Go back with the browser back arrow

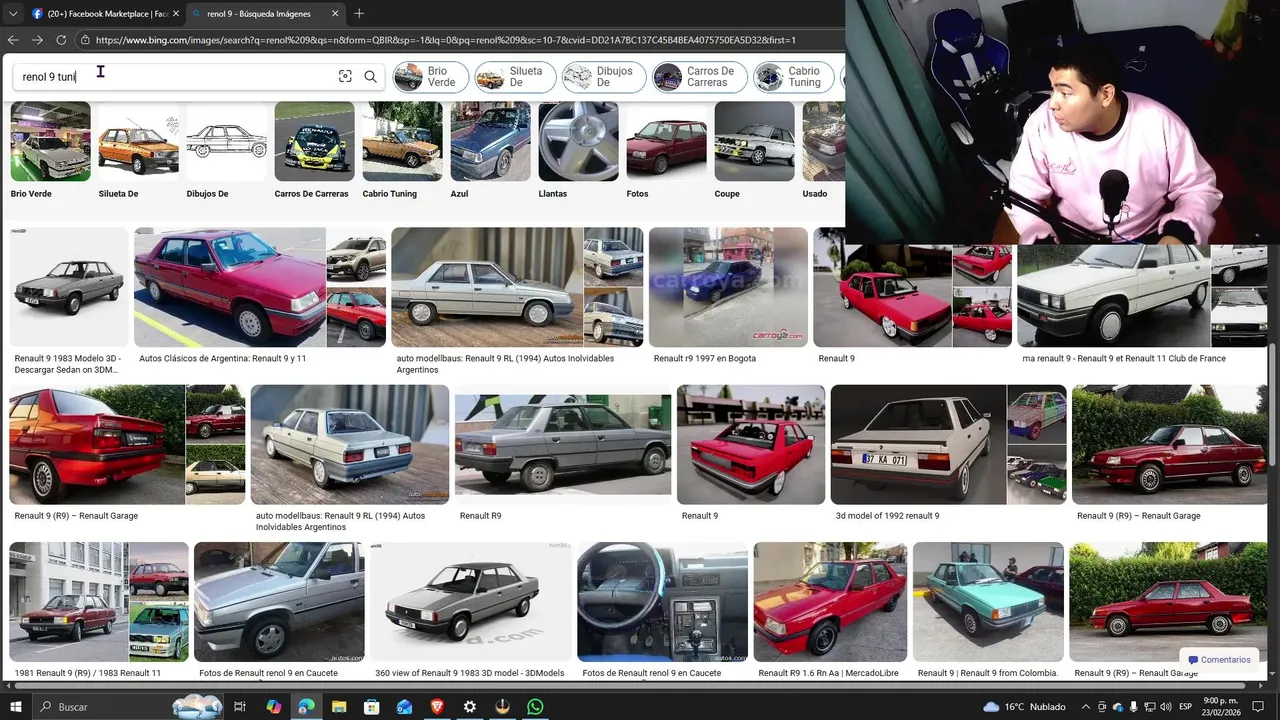[x=13, y=40]
